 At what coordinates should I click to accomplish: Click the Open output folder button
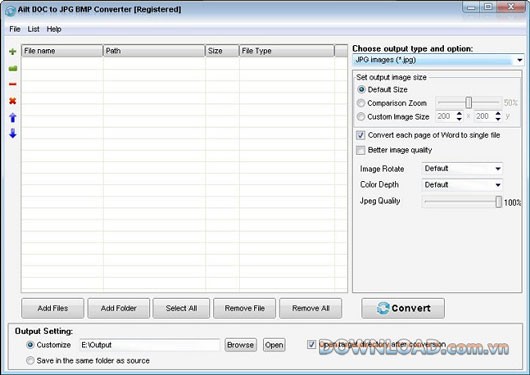274,345
